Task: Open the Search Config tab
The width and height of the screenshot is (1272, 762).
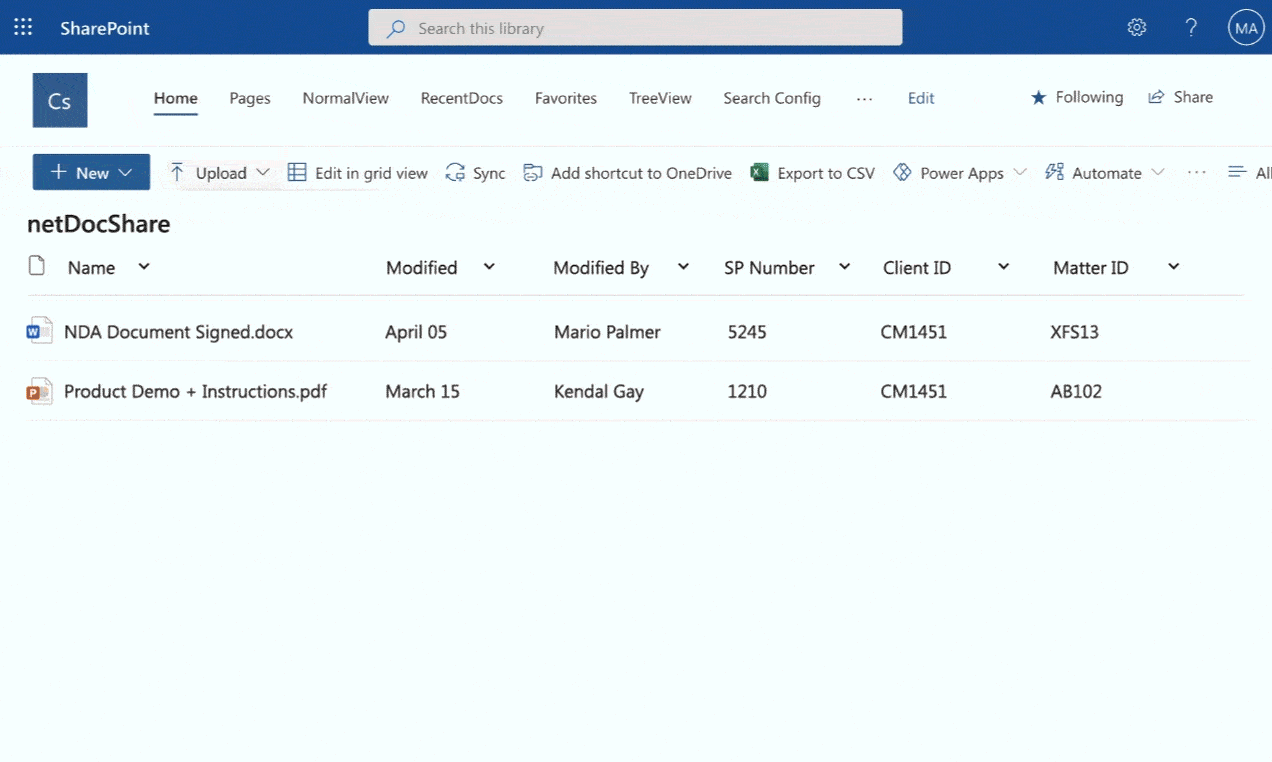Action: click(772, 98)
